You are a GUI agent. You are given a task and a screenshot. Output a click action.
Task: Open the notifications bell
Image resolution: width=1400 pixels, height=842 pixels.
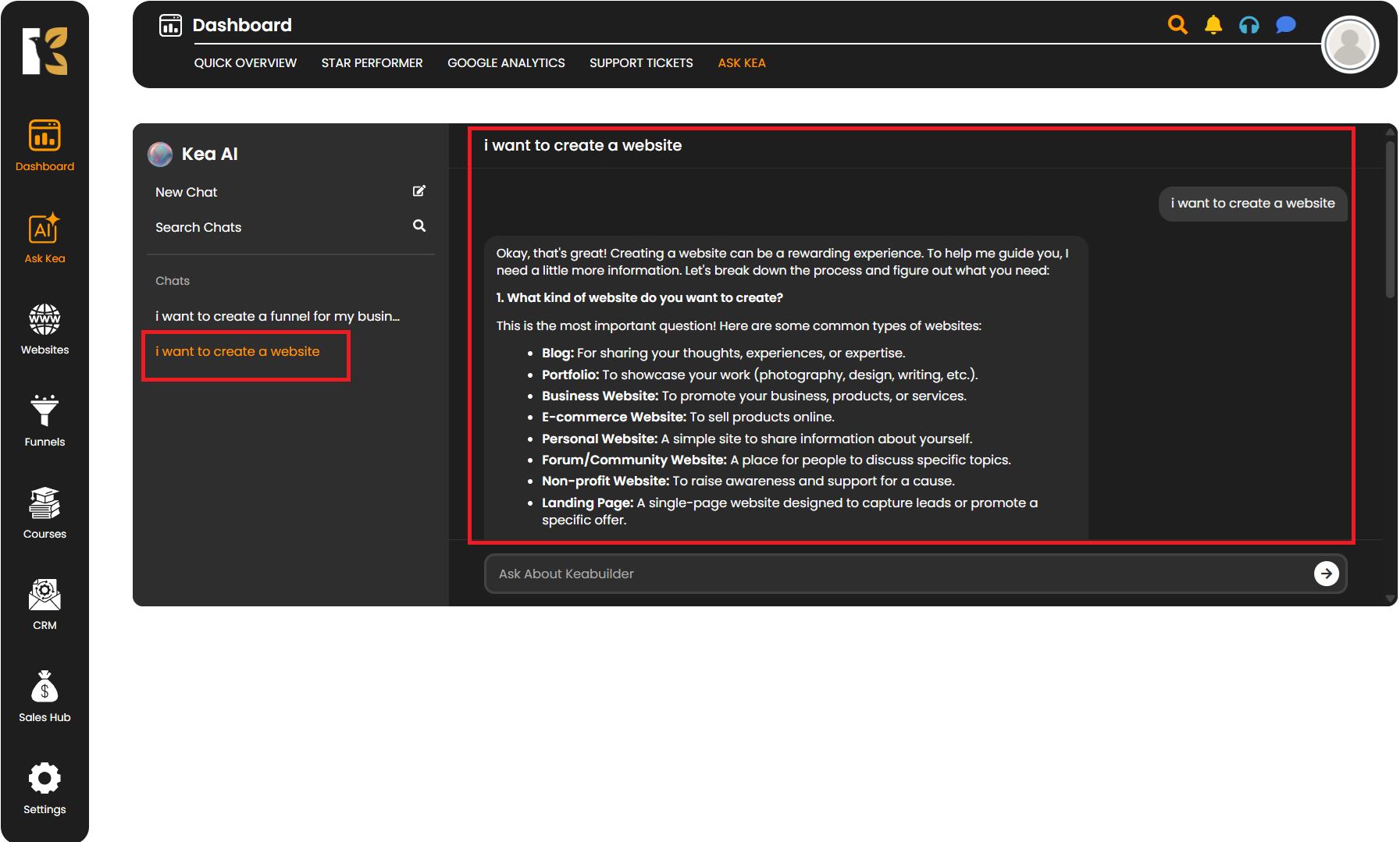click(1213, 25)
